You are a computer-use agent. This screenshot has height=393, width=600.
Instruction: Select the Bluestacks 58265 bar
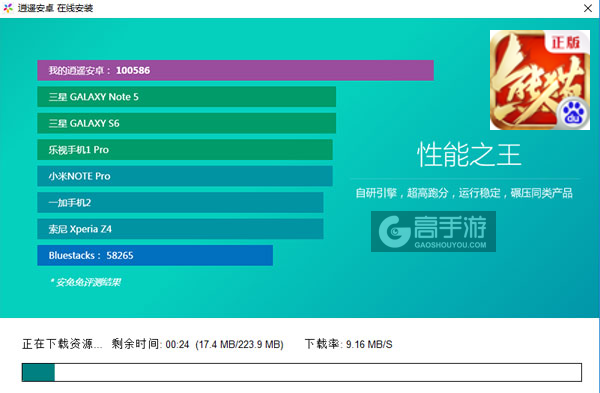point(155,255)
